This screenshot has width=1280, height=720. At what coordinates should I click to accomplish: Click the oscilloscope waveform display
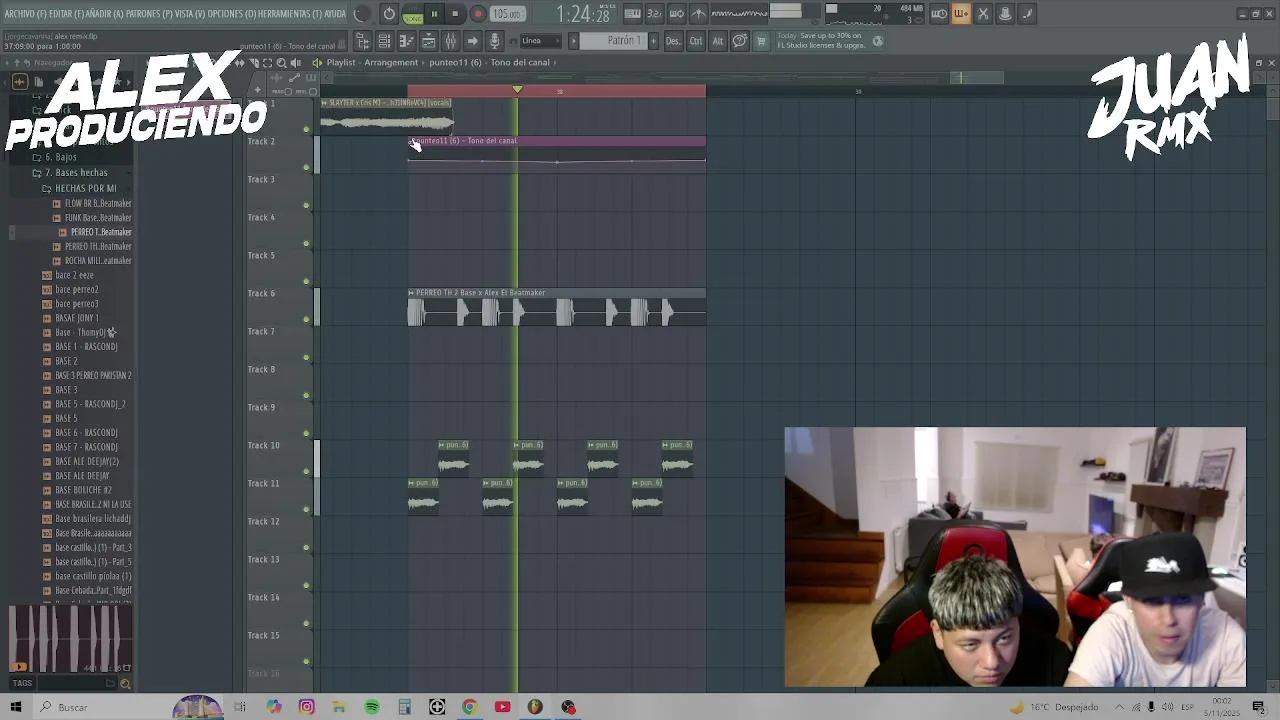(x=739, y=14)
